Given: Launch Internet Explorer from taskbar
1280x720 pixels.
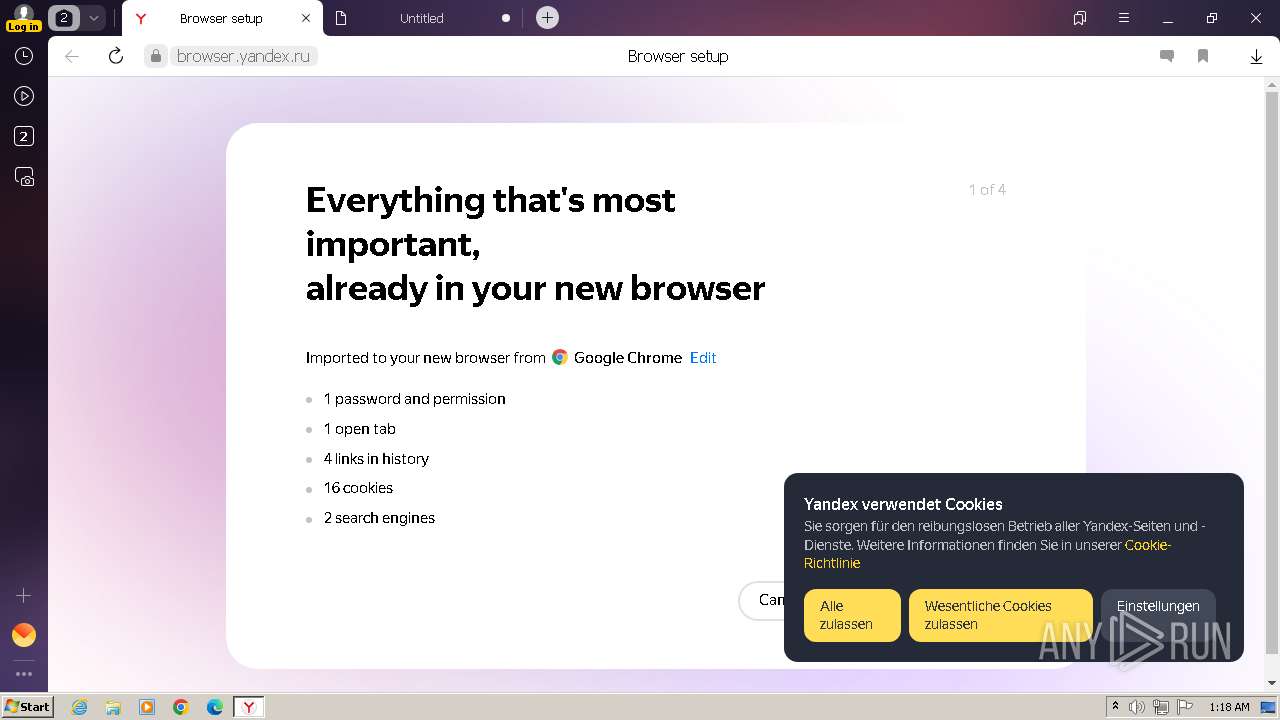Looking at the screenshot, I should tap(79, 707).
